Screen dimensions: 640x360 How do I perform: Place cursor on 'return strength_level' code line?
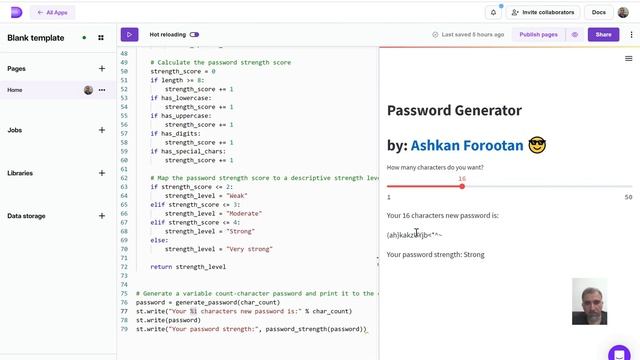pos(188,267)
